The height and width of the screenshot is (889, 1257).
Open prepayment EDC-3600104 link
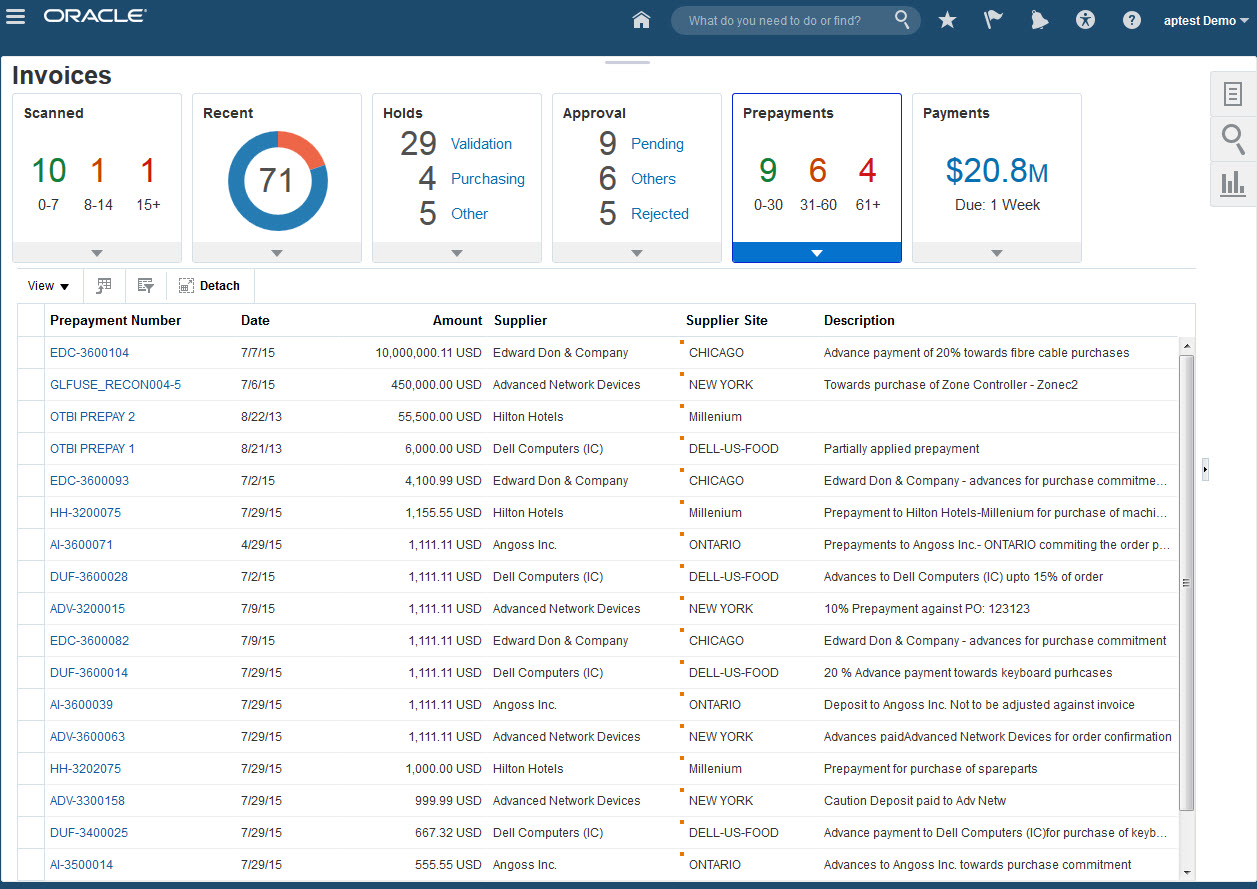tap(89, 353)
